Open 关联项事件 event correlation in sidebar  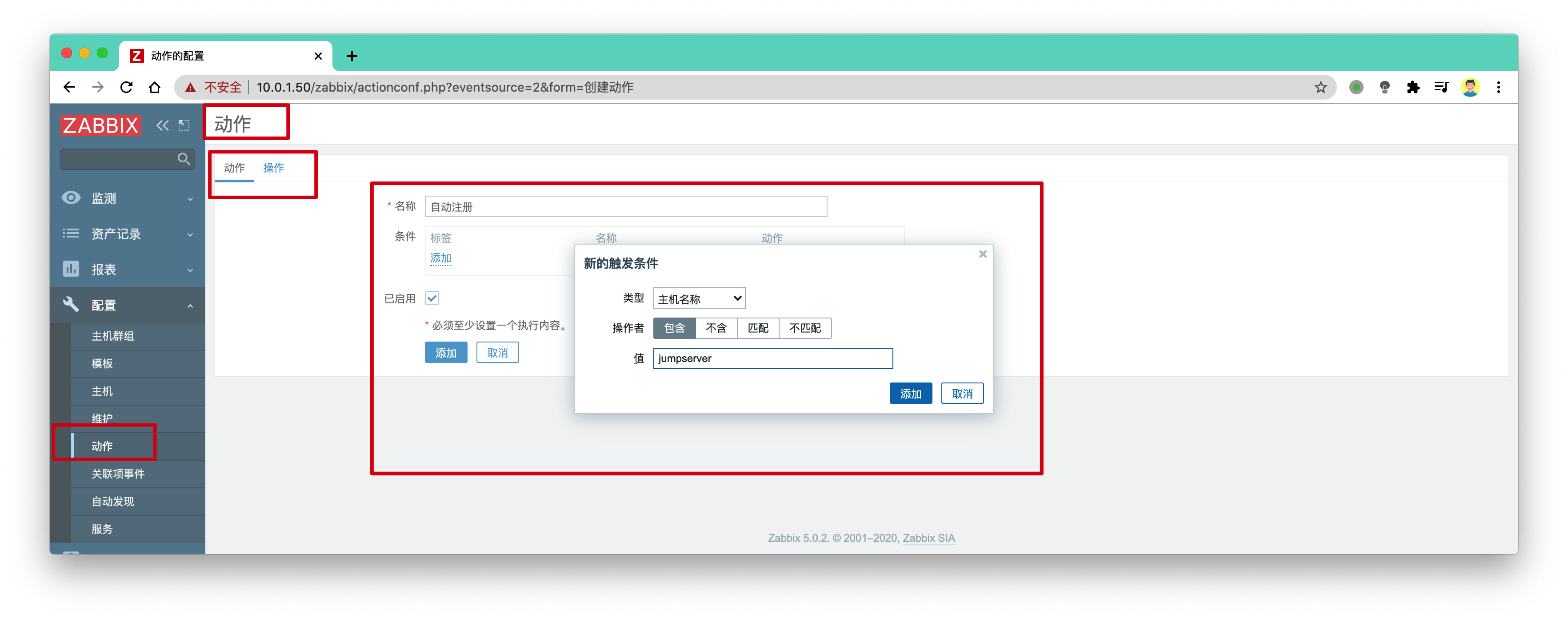click(138, 474)
